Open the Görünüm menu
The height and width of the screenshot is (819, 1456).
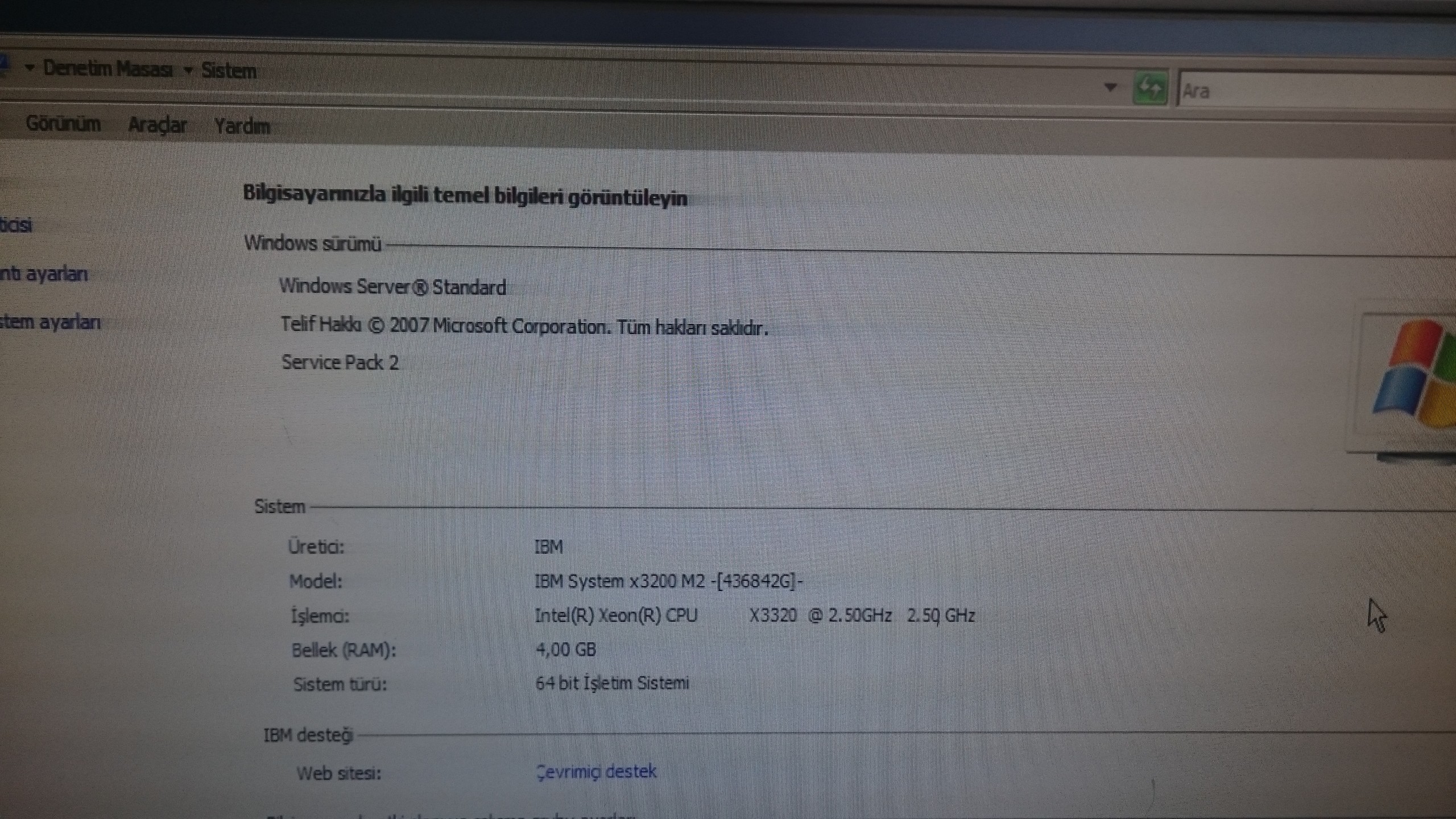[63, 123]
